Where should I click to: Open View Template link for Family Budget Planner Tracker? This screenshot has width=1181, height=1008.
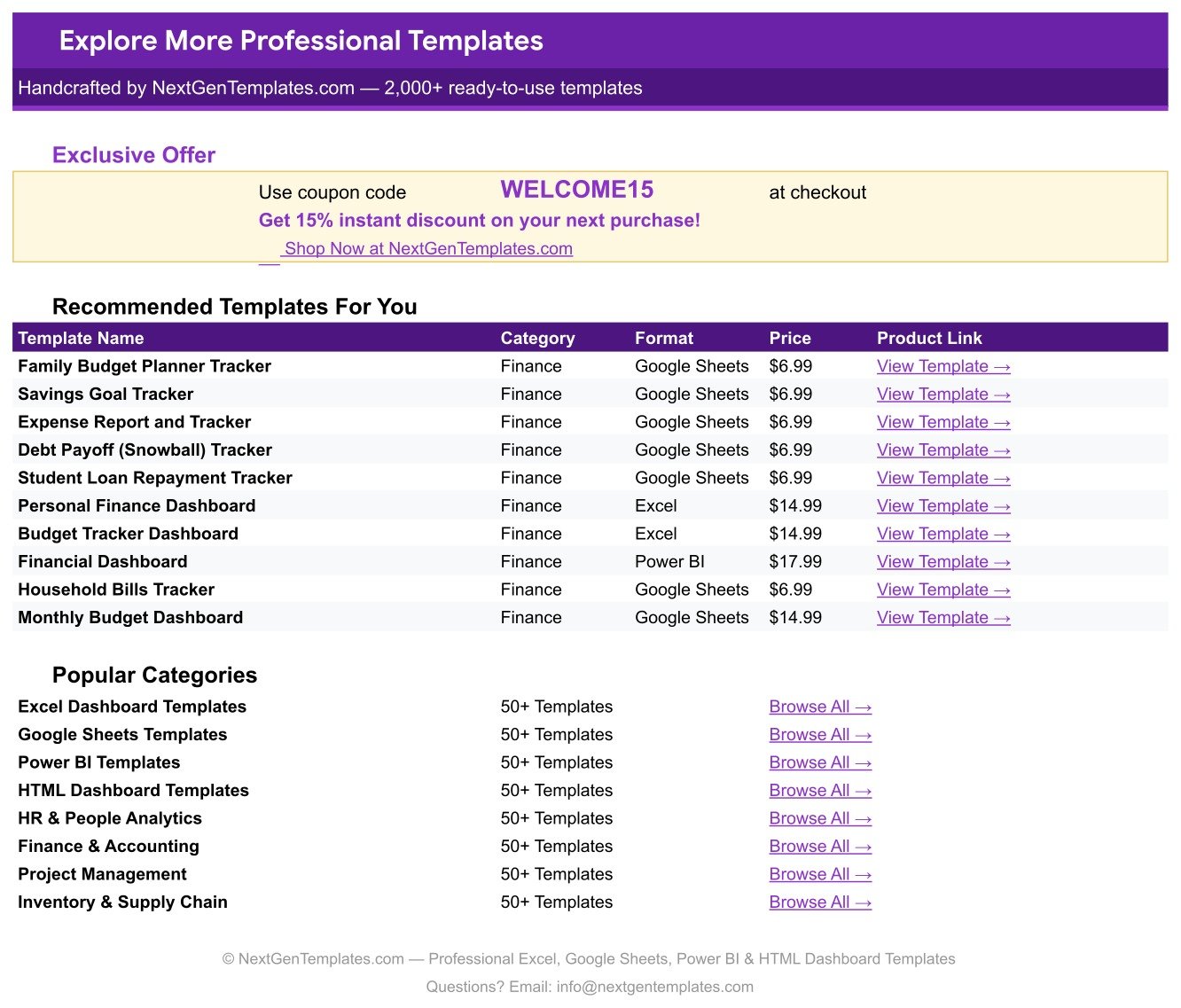pyautogui.click(x=943, y=366)
